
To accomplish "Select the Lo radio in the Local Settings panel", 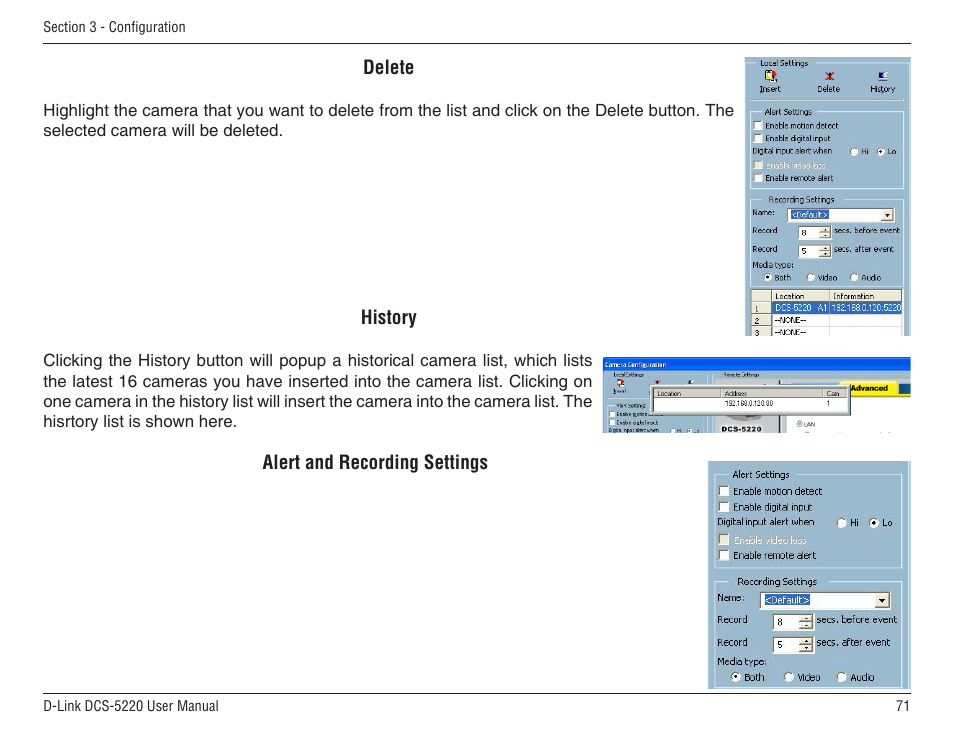I will coord(880,151).
